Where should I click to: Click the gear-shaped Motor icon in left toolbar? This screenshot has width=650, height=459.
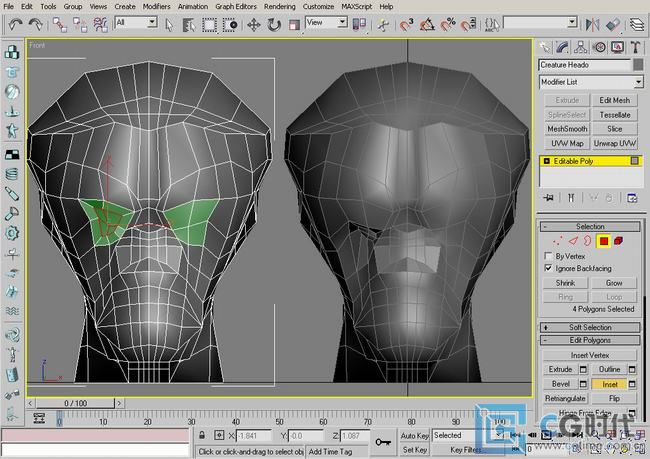click(12, 233)
